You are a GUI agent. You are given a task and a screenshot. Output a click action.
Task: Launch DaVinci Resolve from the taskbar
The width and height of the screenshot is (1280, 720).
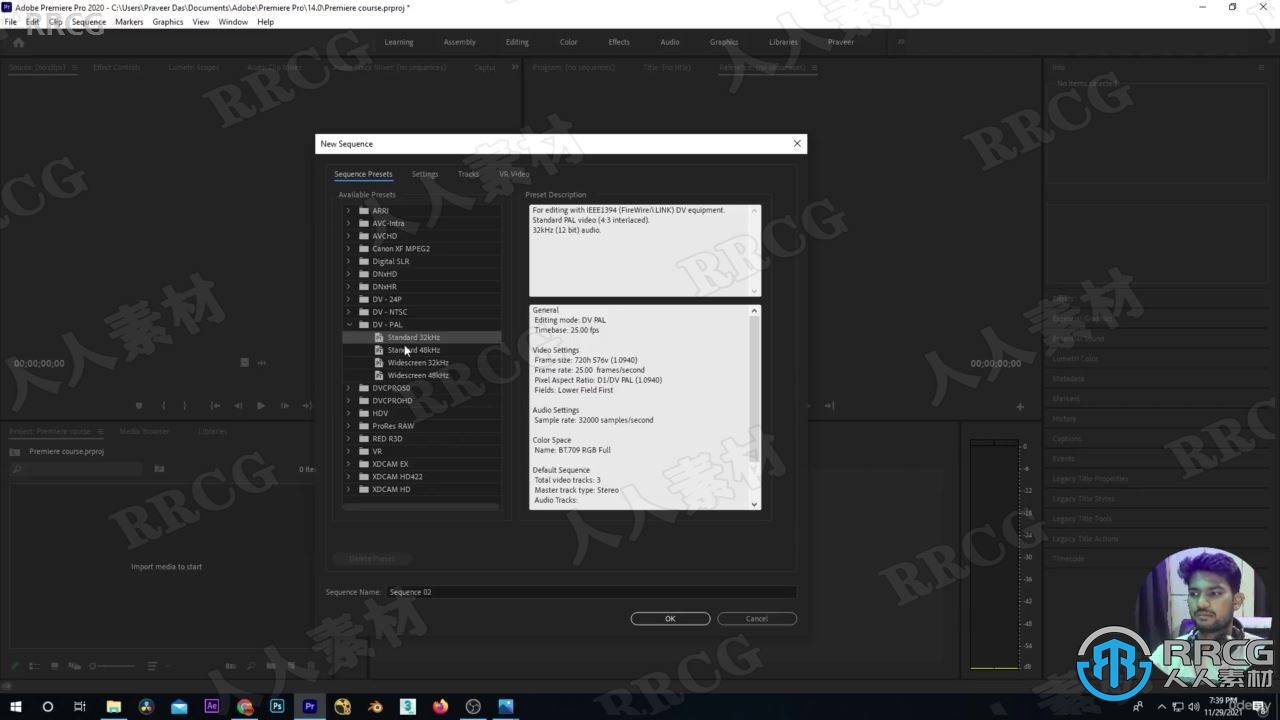[x=147, y=706]
